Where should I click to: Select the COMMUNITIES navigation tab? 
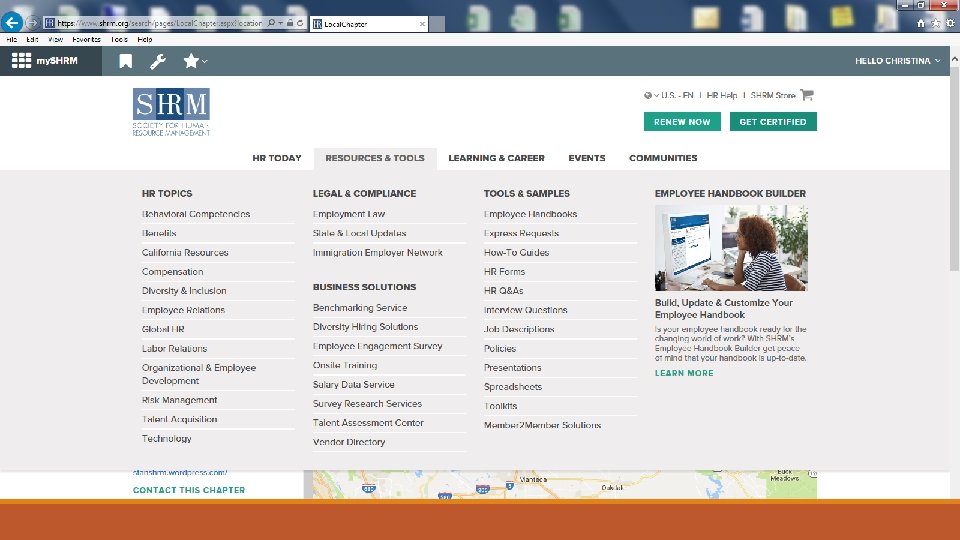pyautogui.click(x=663, y=158)
